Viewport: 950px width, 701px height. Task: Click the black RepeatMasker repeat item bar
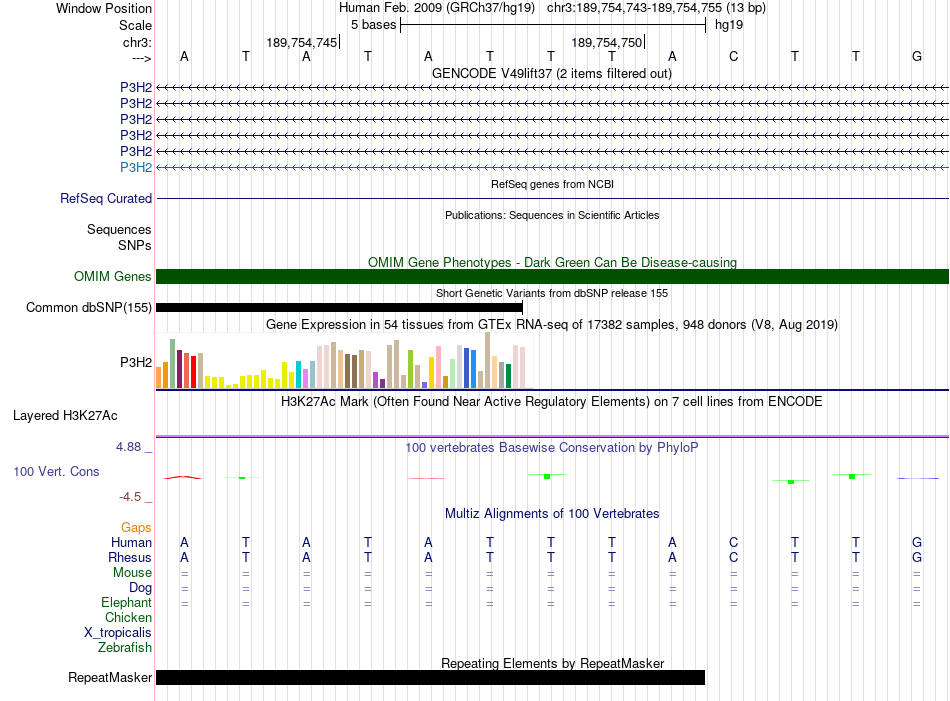click(430, 677)
